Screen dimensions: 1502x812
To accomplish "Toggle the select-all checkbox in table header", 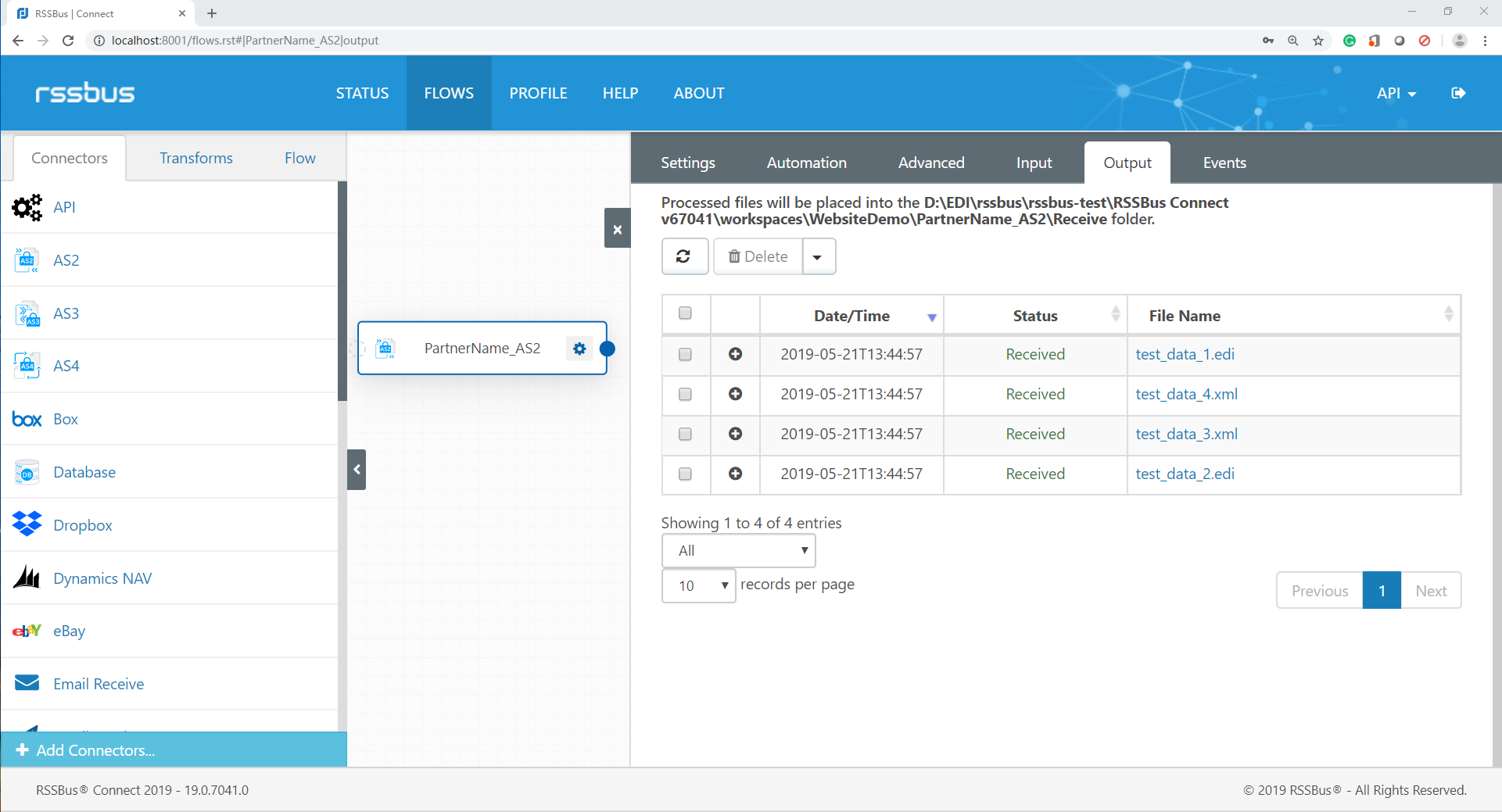I will [685, 313].
